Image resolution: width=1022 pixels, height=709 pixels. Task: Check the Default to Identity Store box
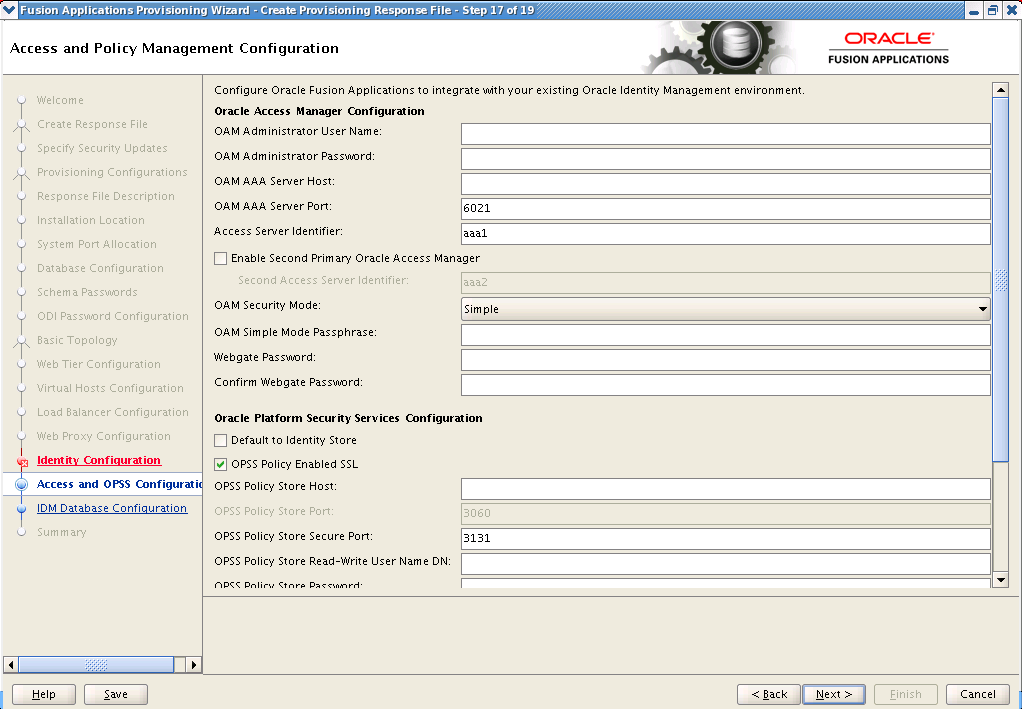point(221,441)
